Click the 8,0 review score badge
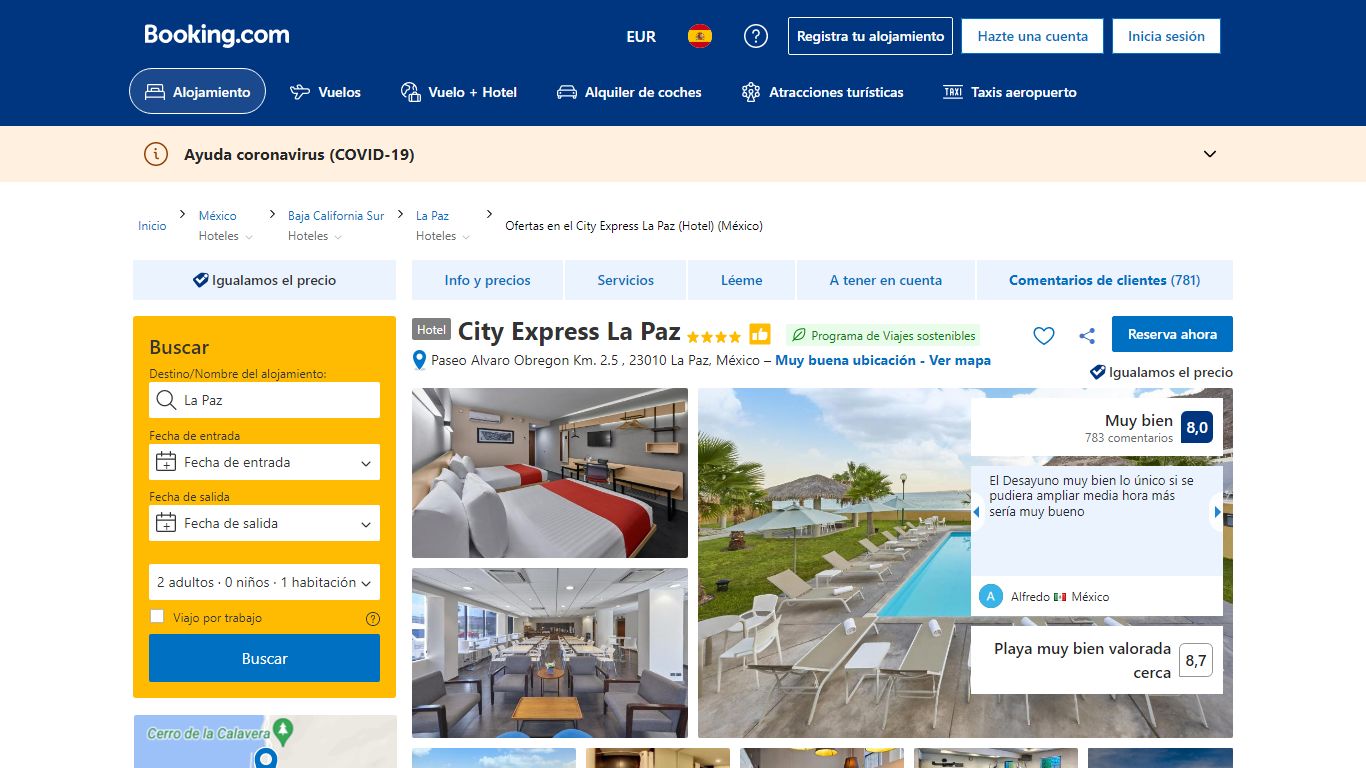 click(x=1197, y=428)
